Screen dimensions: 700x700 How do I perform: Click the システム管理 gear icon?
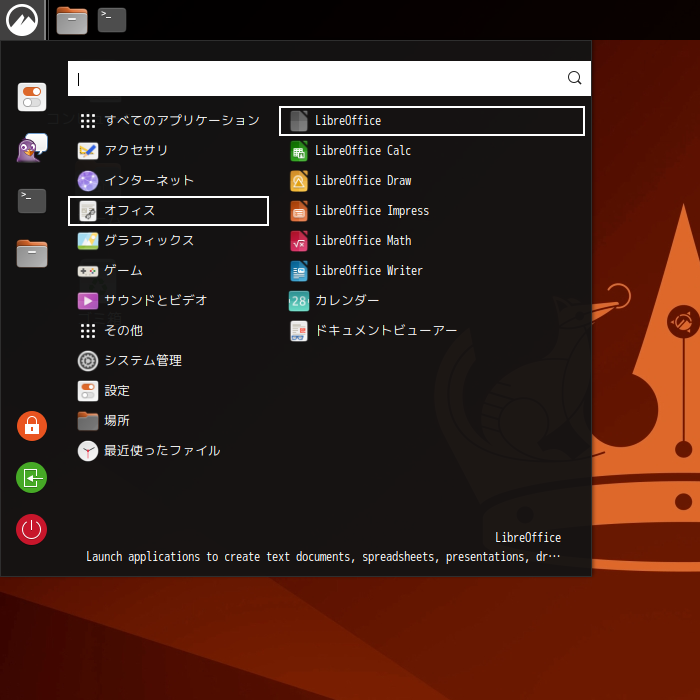[88, 361]
